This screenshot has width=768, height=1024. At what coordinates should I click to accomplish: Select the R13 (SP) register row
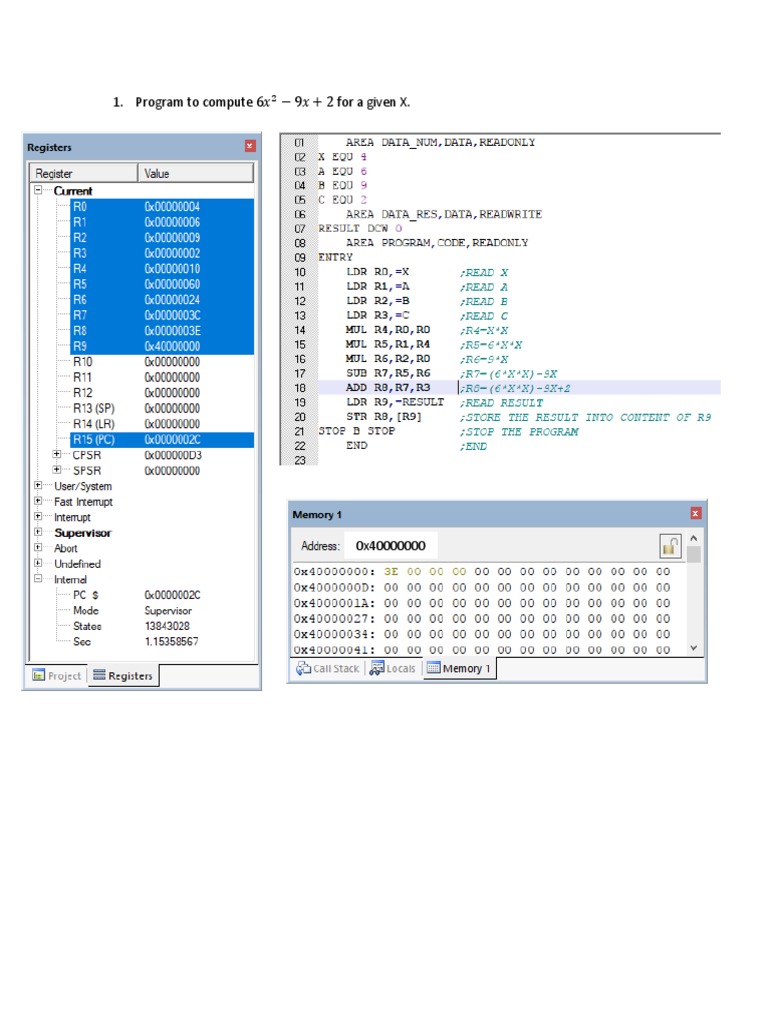[x=162, y=408]
